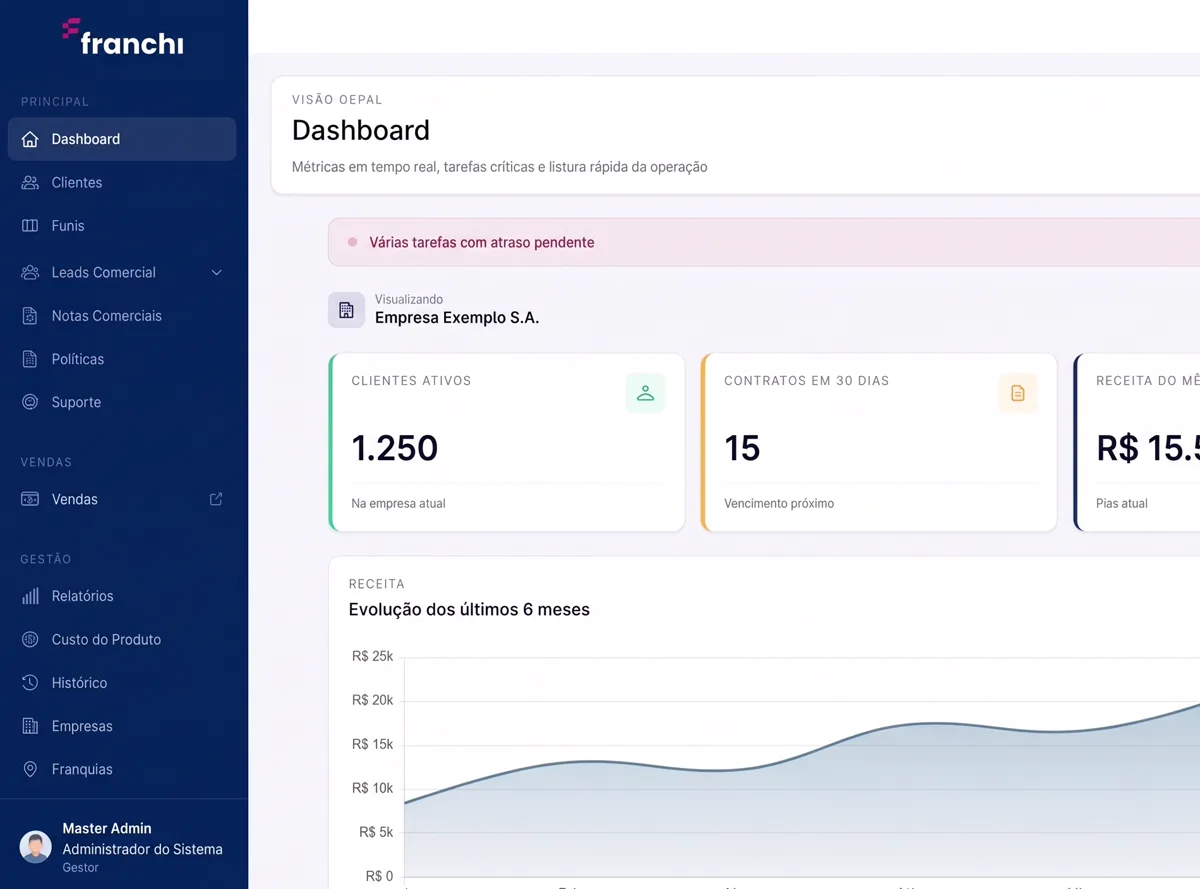Click the Master Admin user name

tap(107, 828)
